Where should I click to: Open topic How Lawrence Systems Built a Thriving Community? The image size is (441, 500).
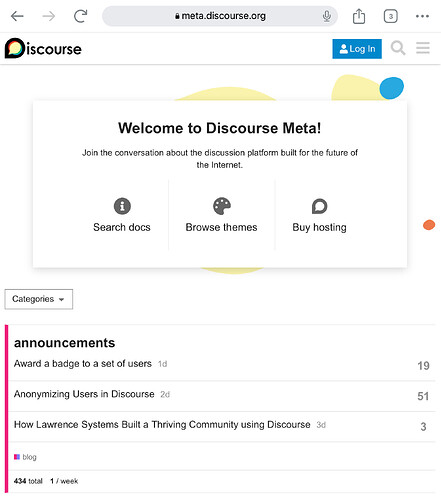(162, 424)
